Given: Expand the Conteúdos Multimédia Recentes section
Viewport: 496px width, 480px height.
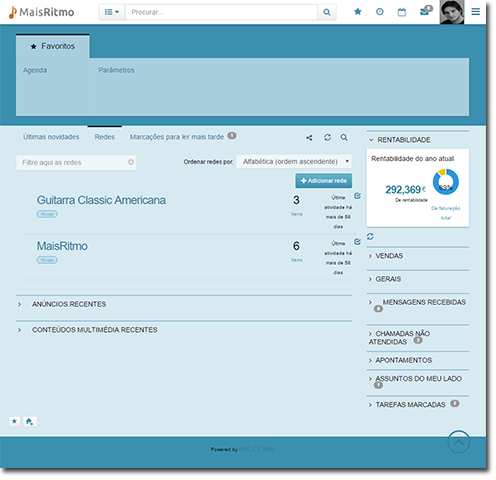Looking at the screenshot, I should [94, 330].
